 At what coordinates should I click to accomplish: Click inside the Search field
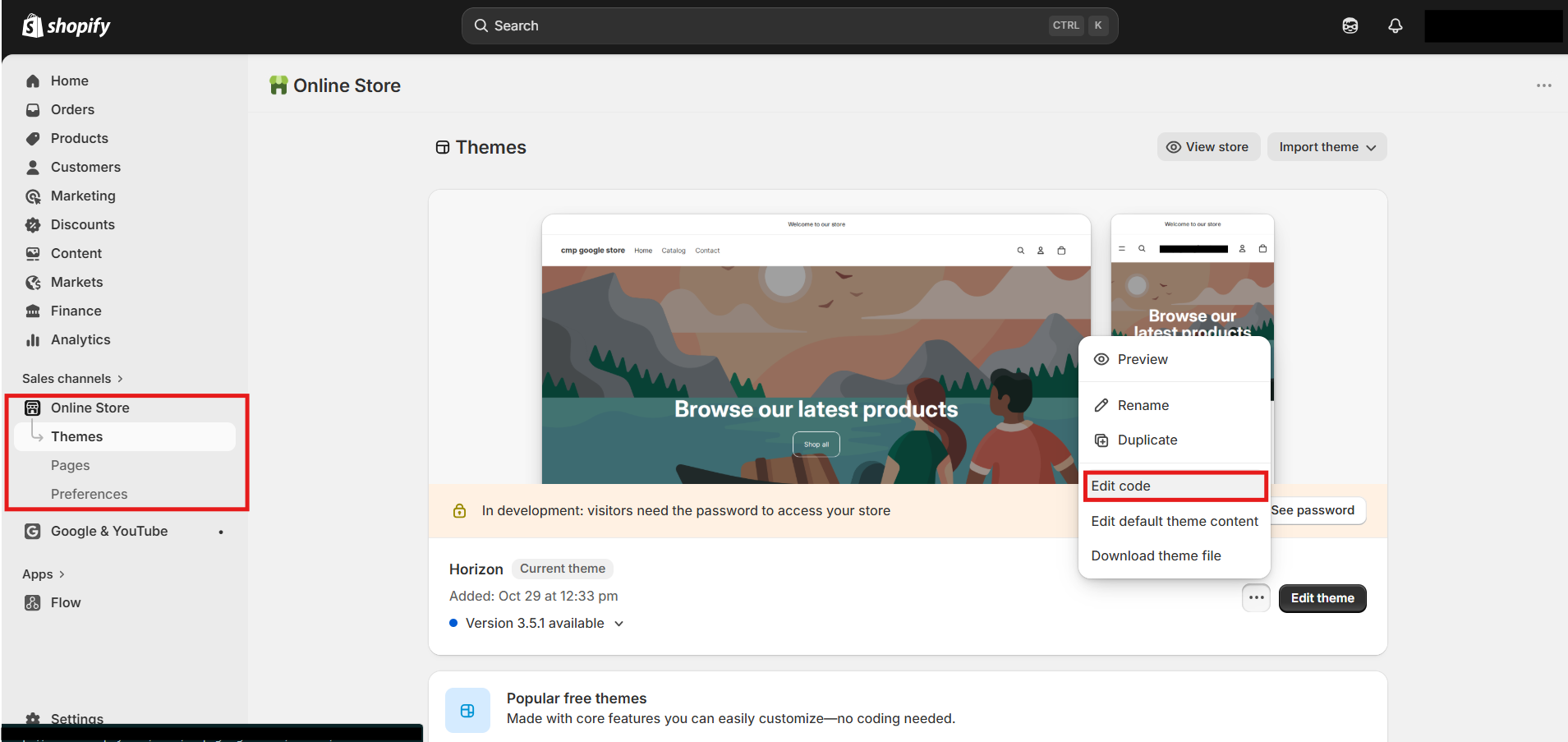pos(789,25)
